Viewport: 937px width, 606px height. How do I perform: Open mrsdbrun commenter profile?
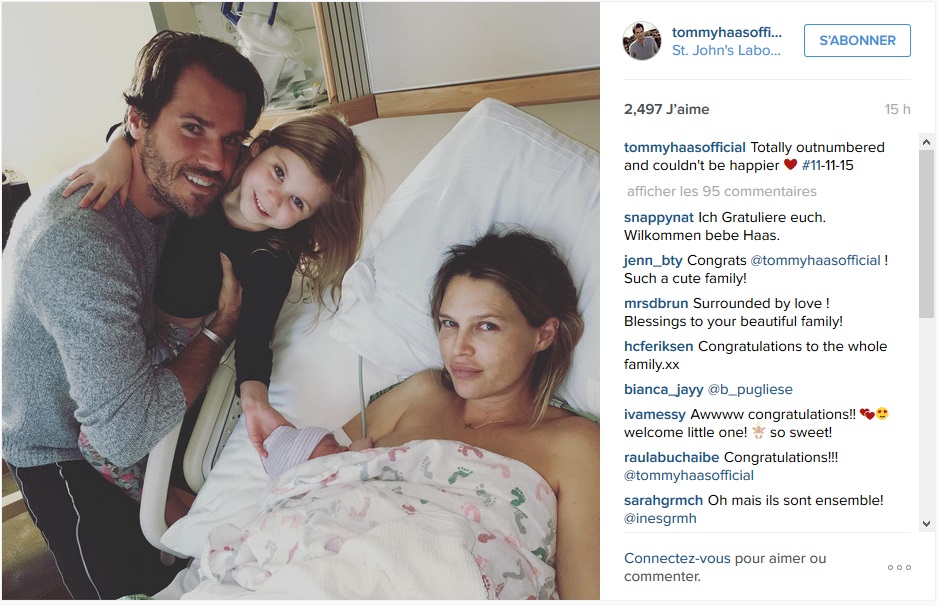656,304
